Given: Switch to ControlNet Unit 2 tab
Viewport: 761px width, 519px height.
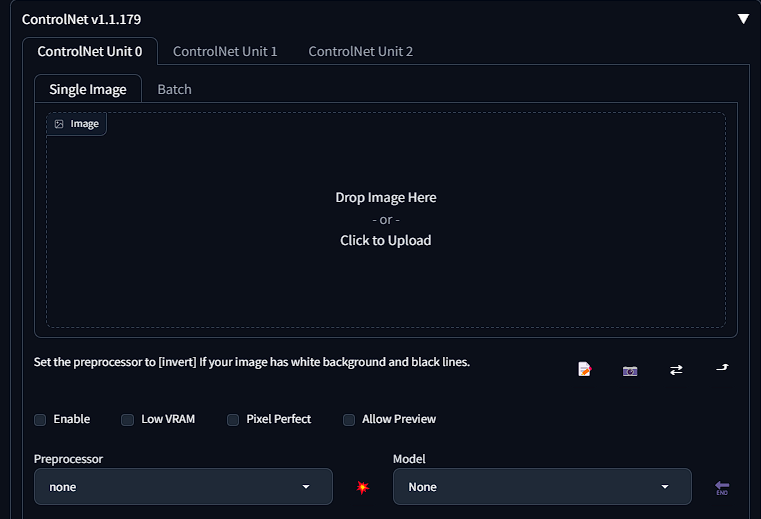Looking at the screenshot, I should (x=361, y=51).
